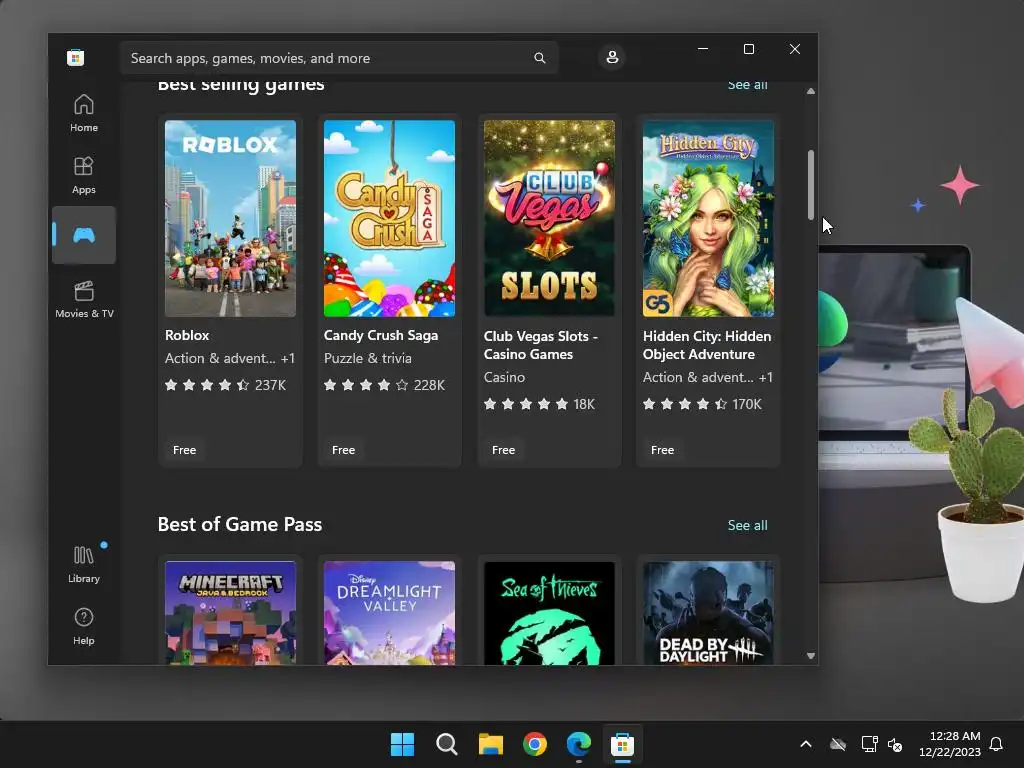Click the scrollbar up arrow in the Store
The width and height of the screenshot is (1024, 768).
pos(810,91)
